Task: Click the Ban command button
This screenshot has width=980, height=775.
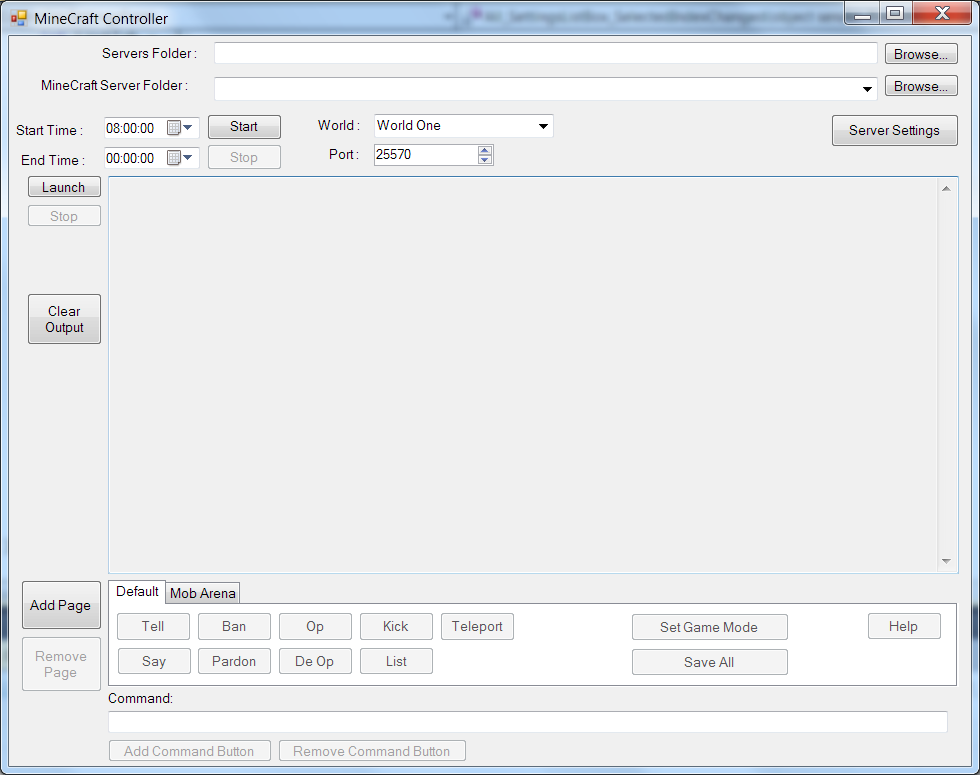Action: pos(234,626)
